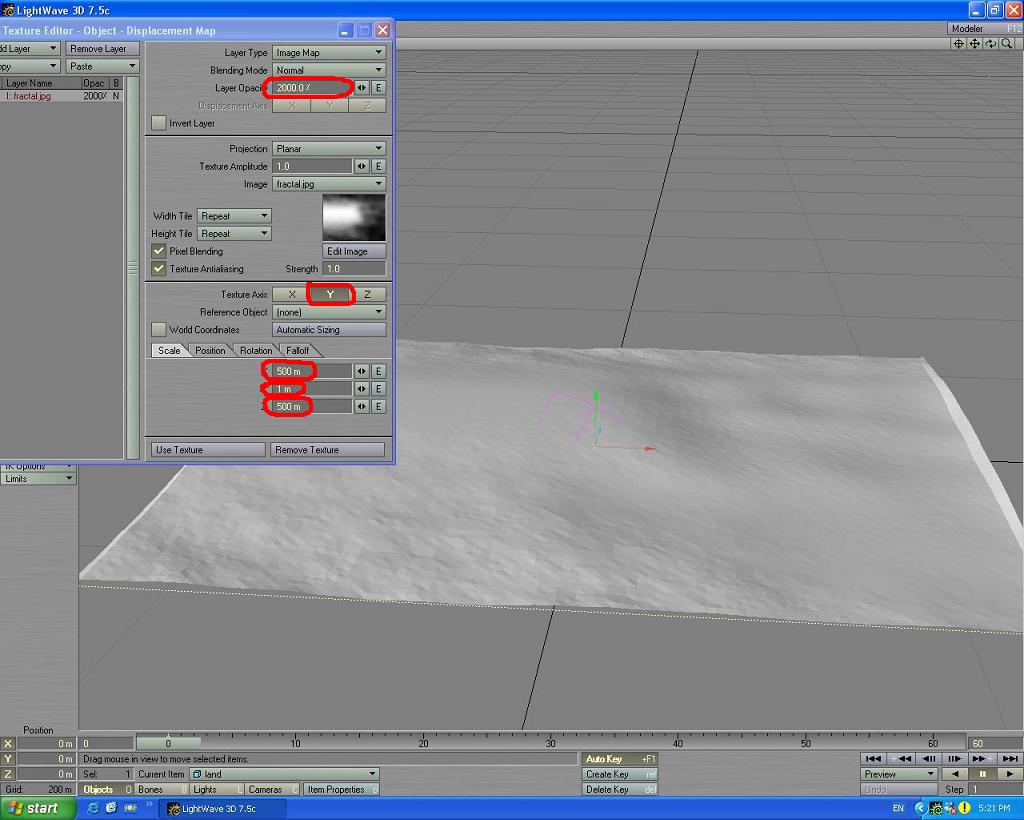Open Internet Explorer from Quick Launch
Screen dimensions: 1024x820
click(x=93, y=808)
